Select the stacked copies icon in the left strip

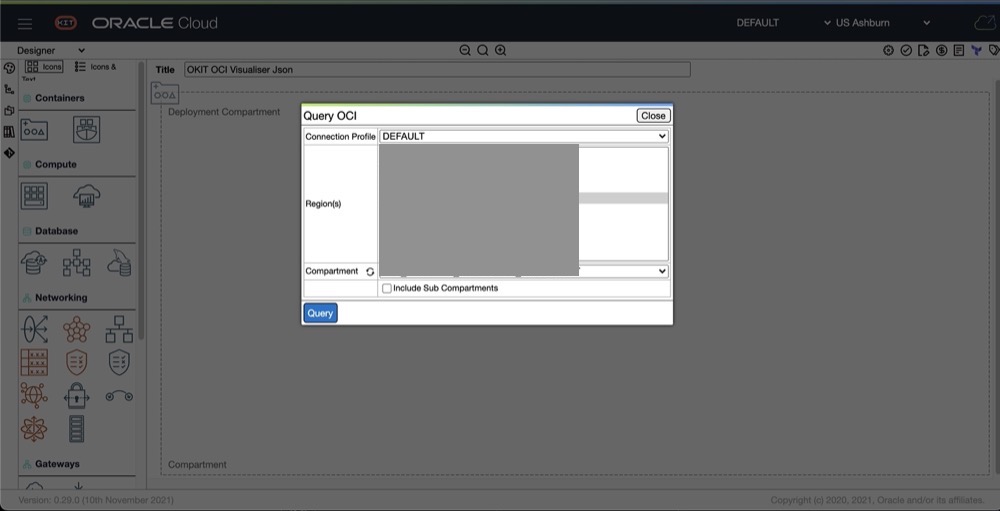[9, 110]
